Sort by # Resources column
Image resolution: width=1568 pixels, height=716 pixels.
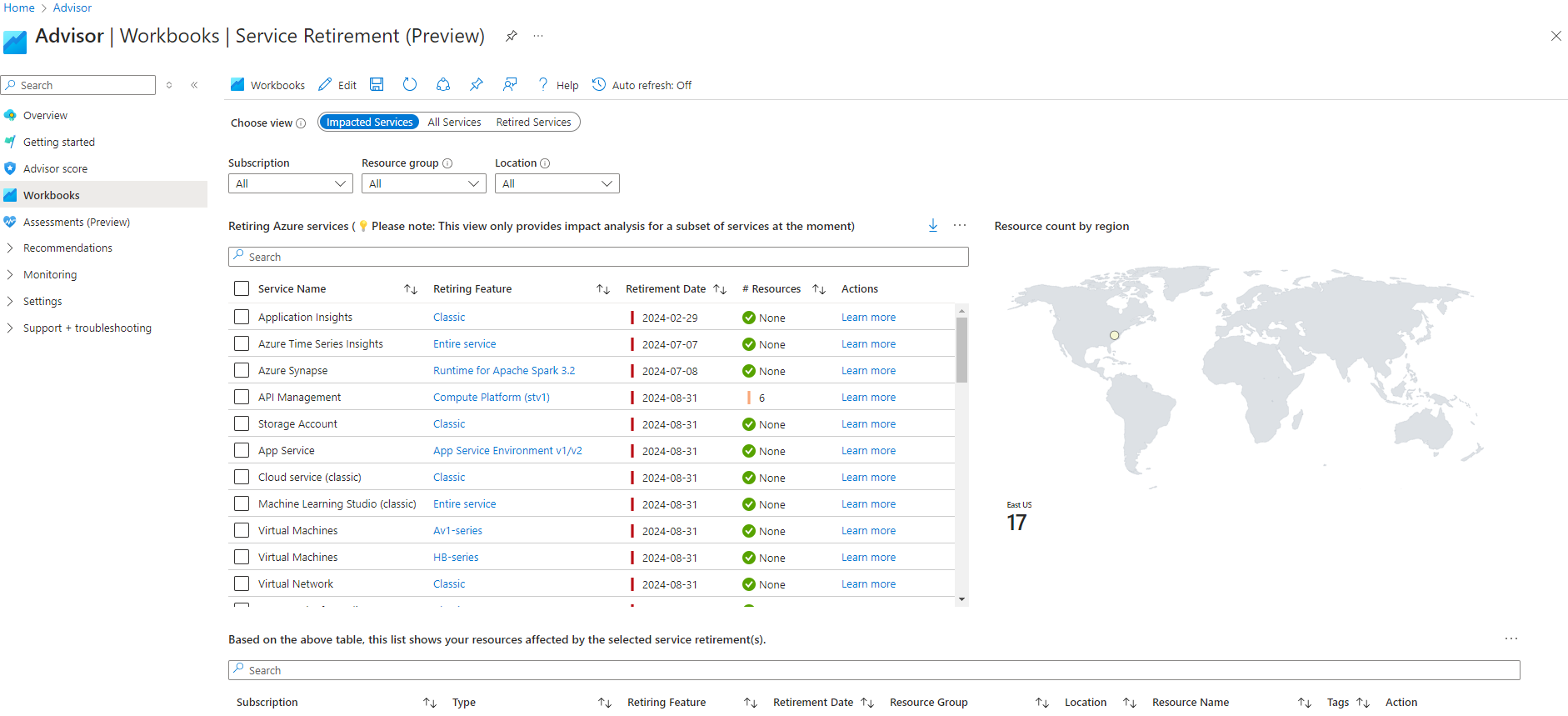tap(819, 289)
